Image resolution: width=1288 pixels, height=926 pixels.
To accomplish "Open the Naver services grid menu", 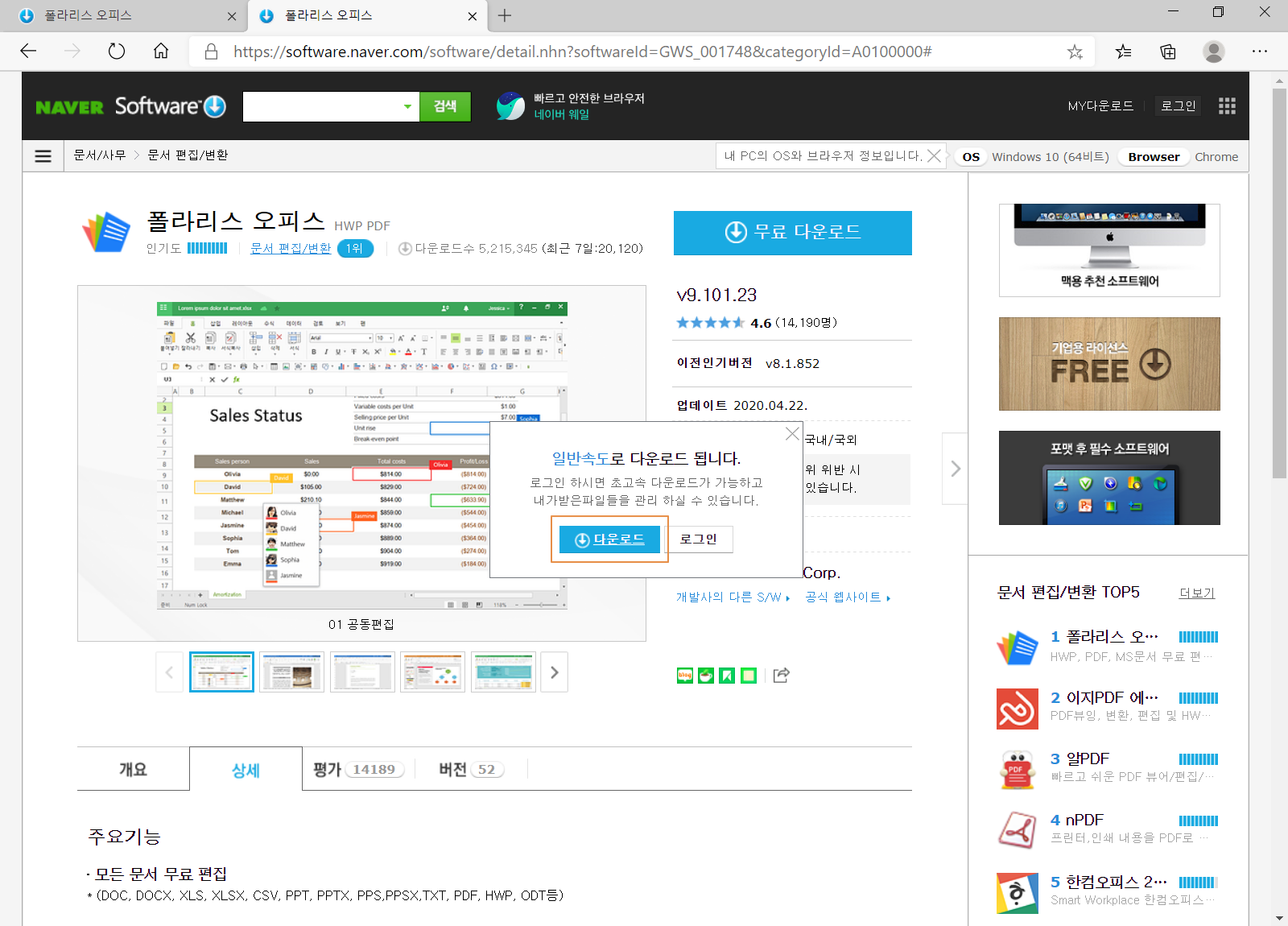I will click(x=1227, y=106).
